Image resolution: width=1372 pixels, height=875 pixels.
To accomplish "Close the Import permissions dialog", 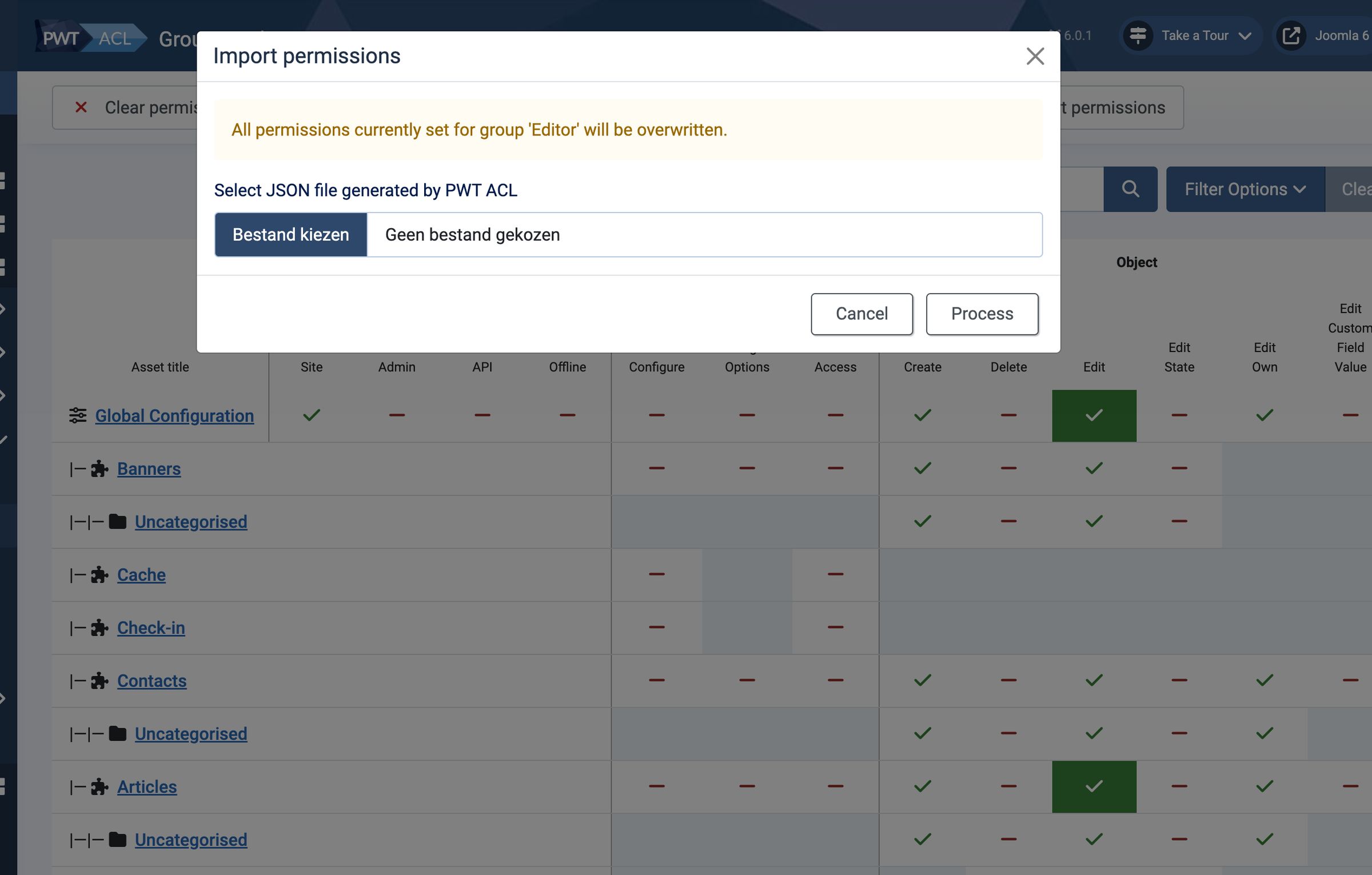I will point(1035,56).
